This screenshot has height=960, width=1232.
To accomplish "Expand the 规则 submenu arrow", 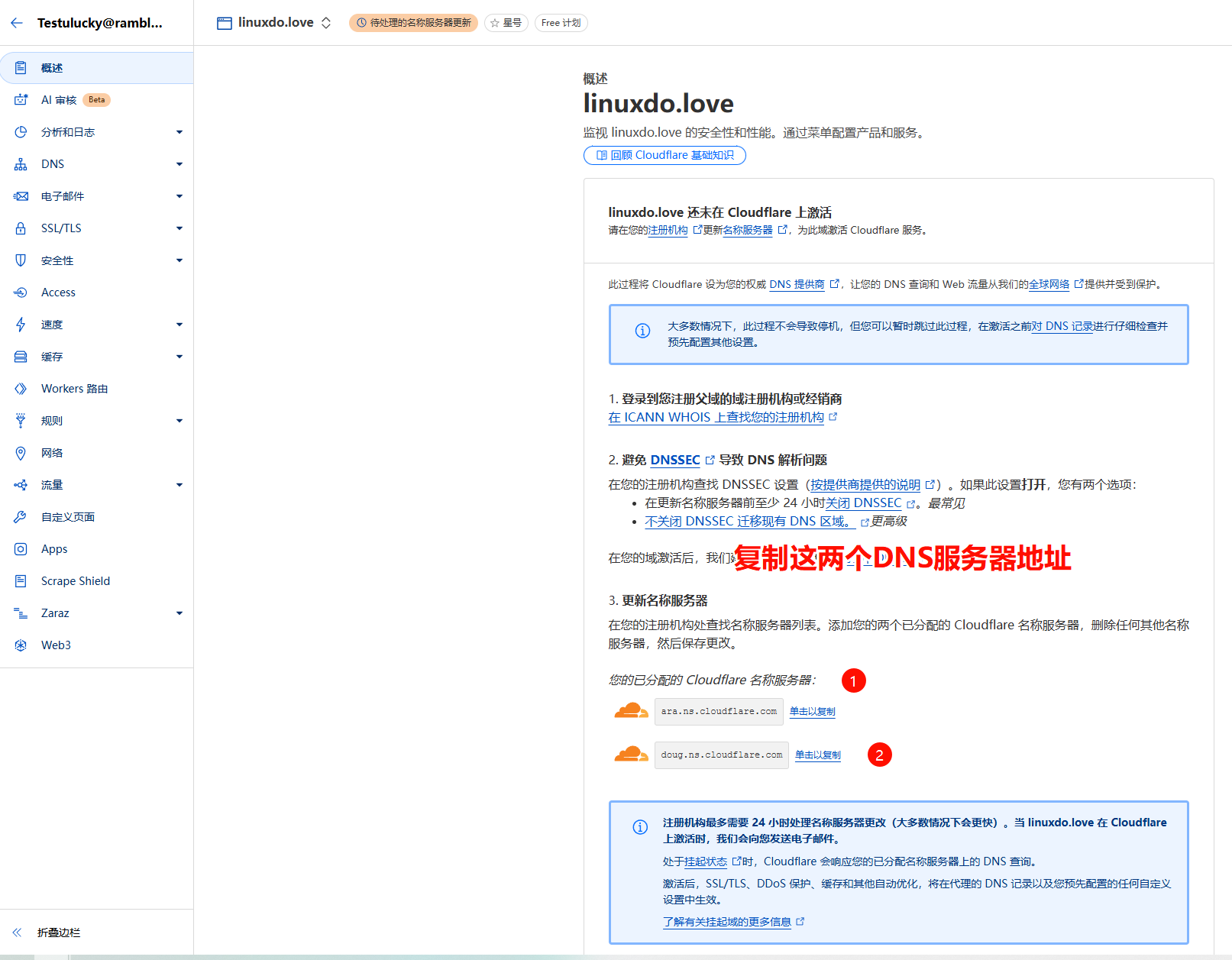I will click(x=179, y=421).
